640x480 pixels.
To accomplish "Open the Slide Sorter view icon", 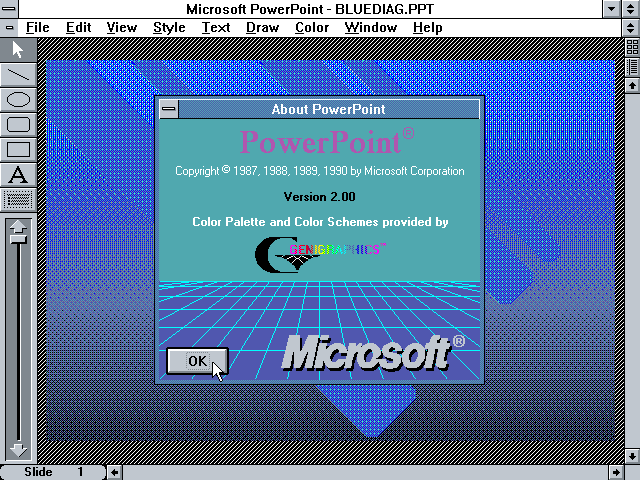I will (x=632, y=47).
